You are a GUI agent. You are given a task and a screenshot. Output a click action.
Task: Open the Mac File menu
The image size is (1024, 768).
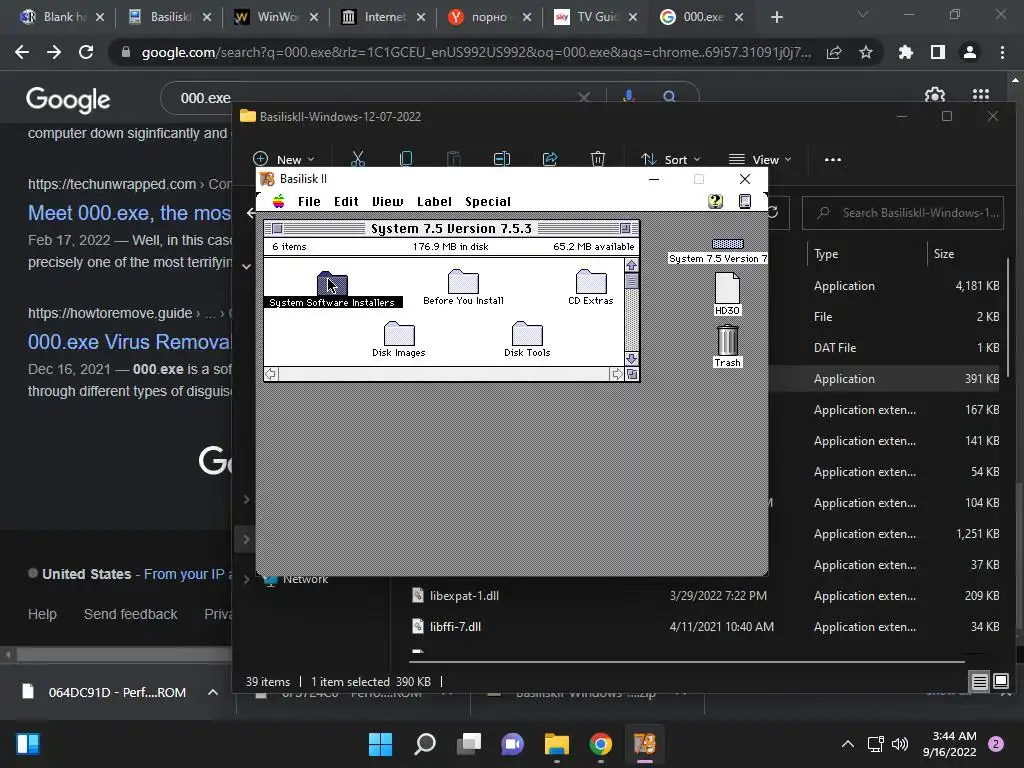pos(309,201)
